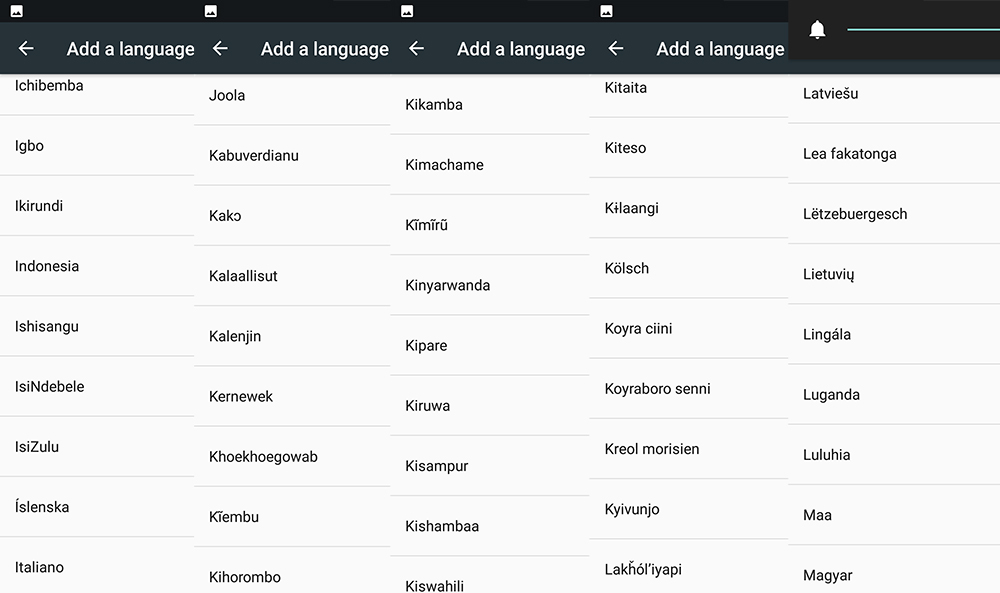Screen dimensions: 1000x593
Task: Tap the image status icon above Joola panel
Action: [x=210, y=11]
